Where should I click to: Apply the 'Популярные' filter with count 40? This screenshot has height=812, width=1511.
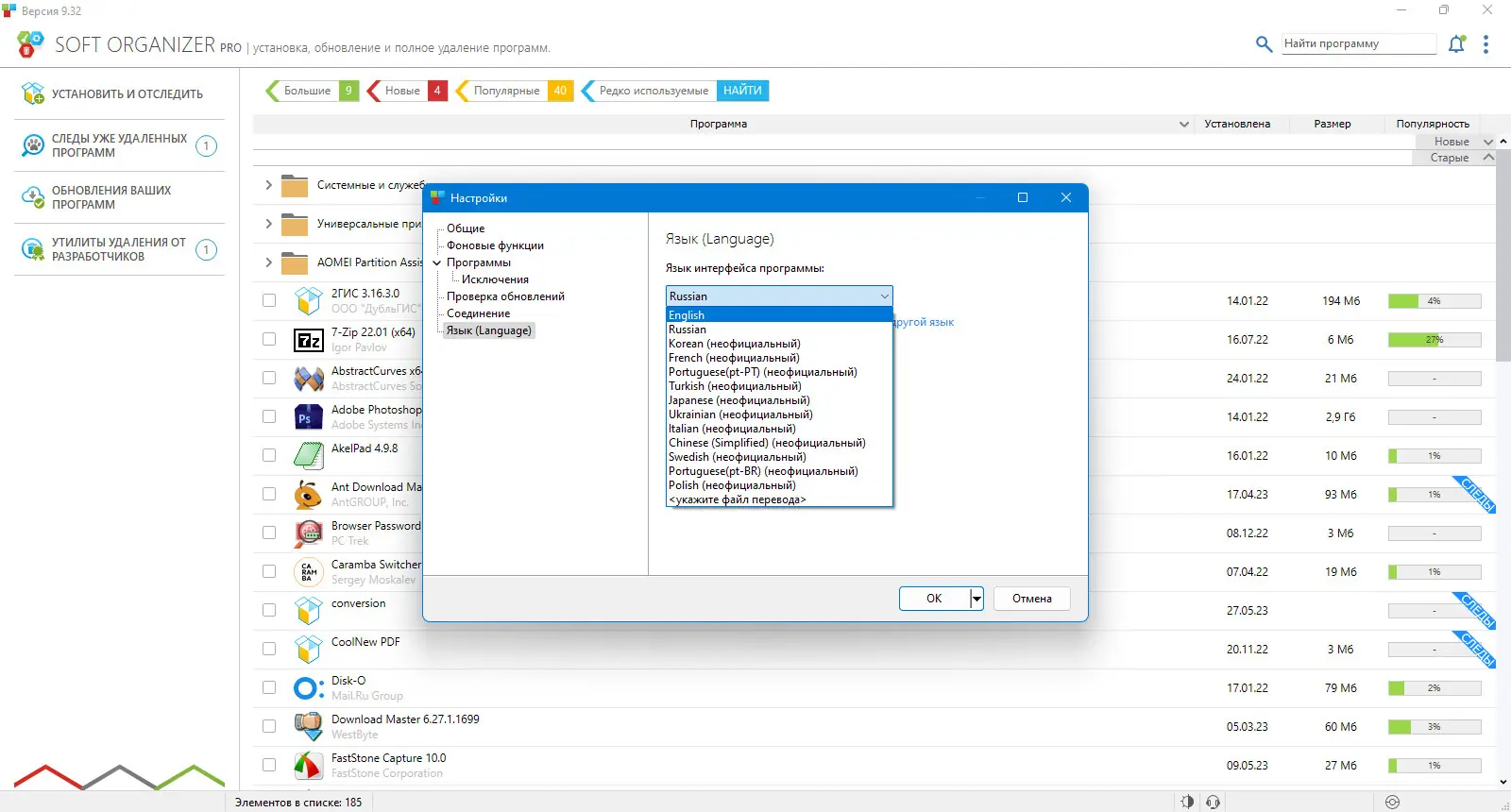pos(515,91)
